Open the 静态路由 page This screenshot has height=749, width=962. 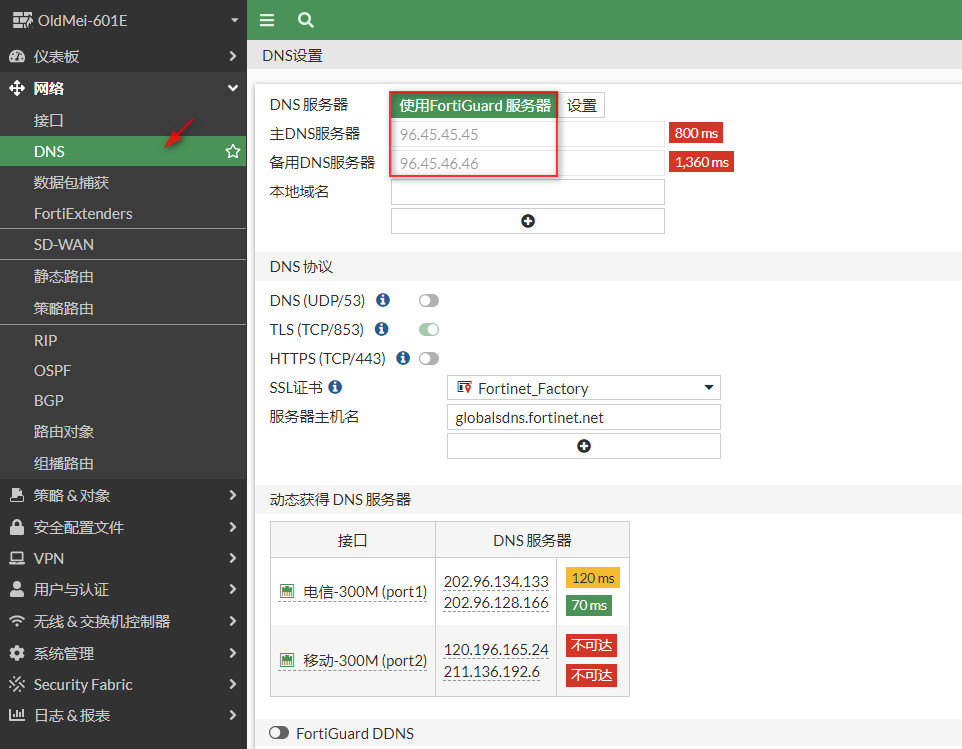tap(123, 276)
